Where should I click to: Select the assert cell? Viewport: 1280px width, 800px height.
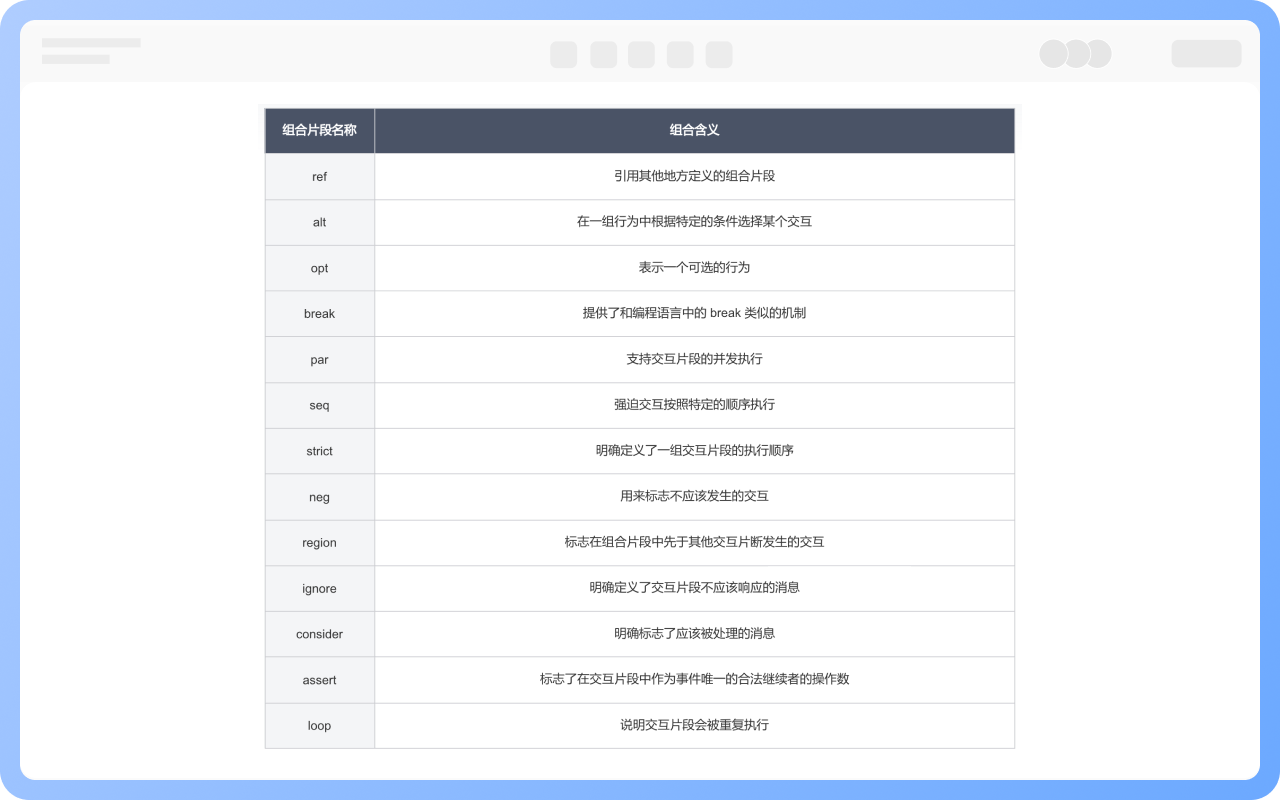(x=319, y=680)
